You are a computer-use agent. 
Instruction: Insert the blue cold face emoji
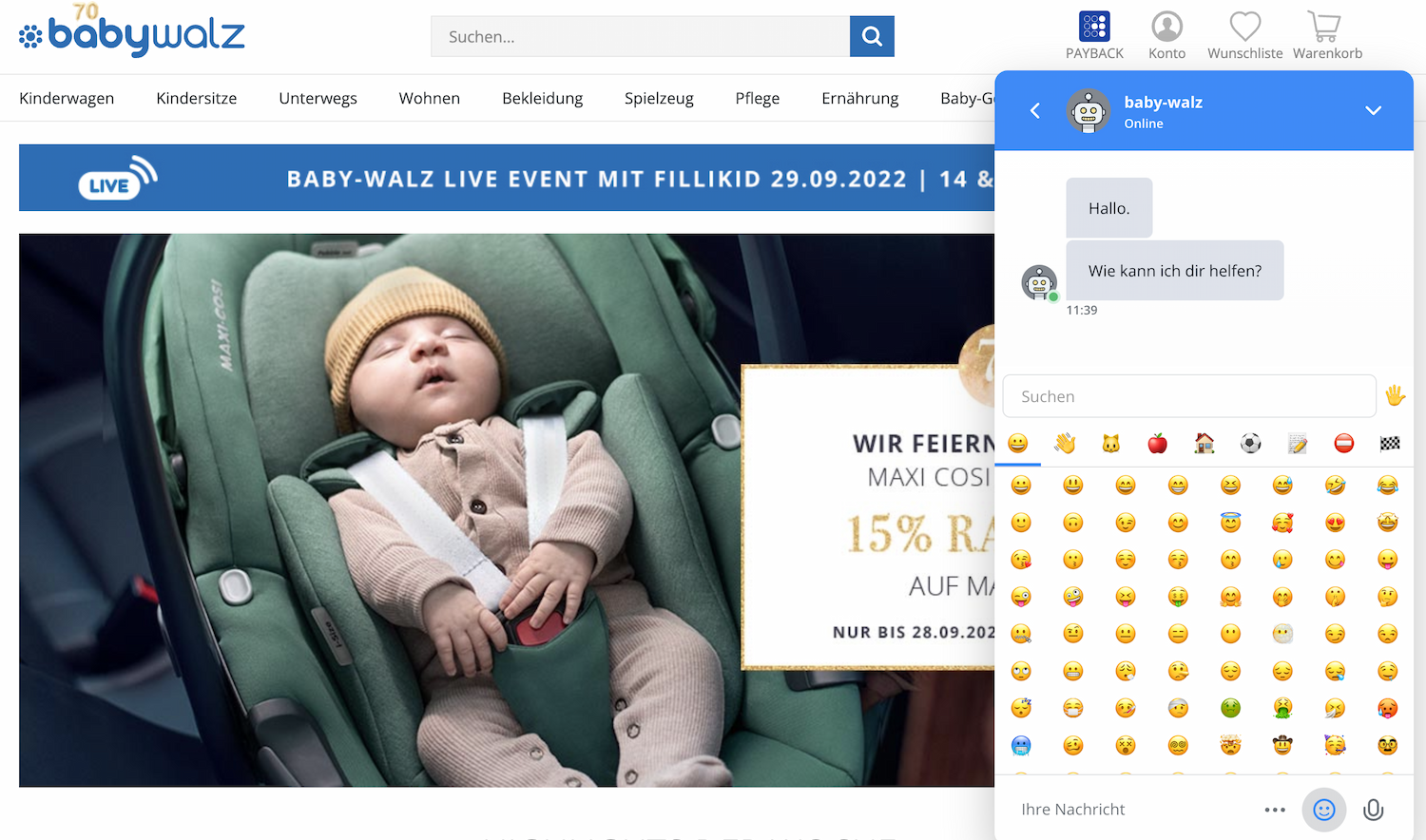point(1021,745)
